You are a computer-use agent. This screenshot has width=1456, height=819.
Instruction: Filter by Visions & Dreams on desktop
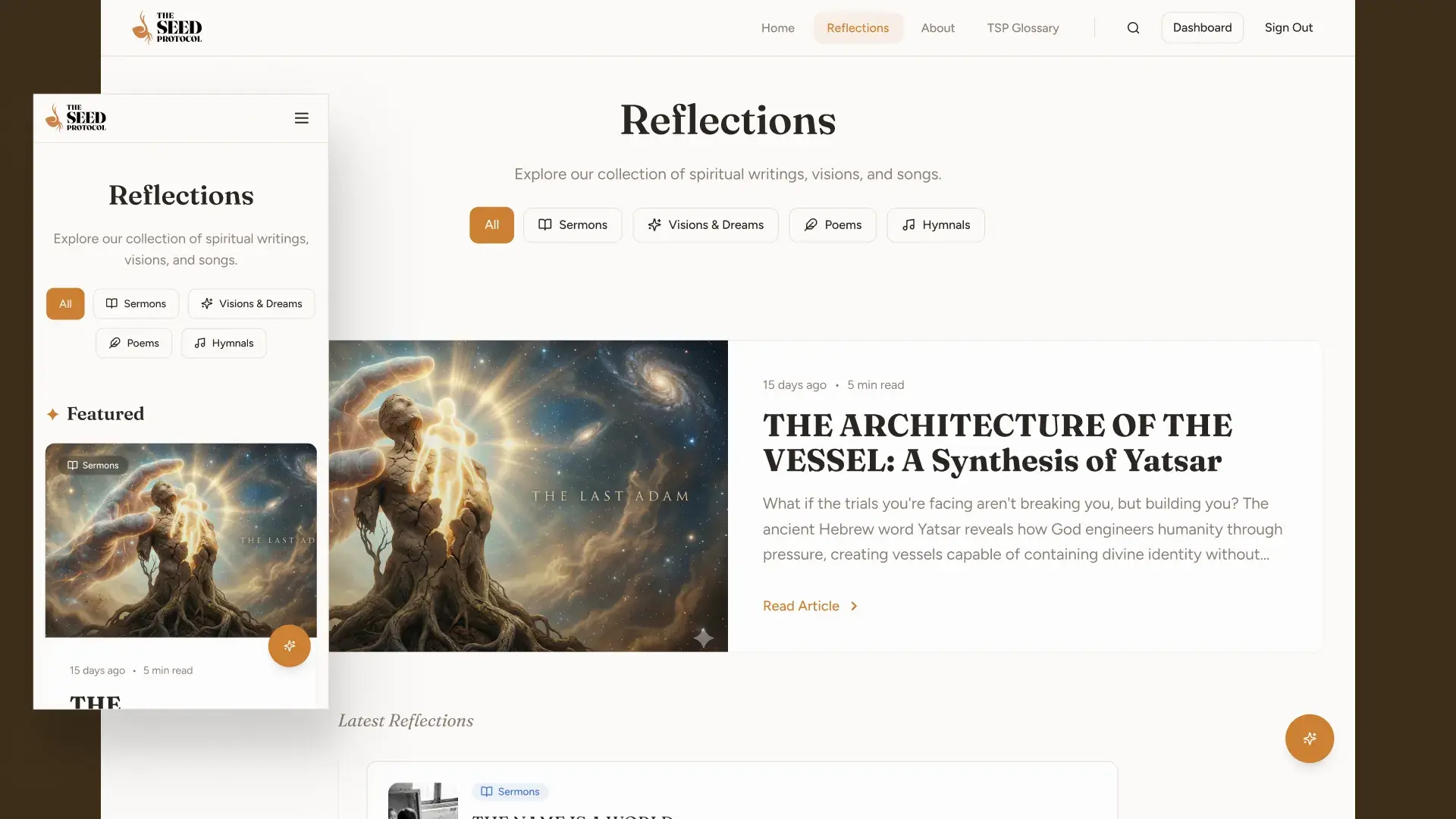tap(705, 225)
